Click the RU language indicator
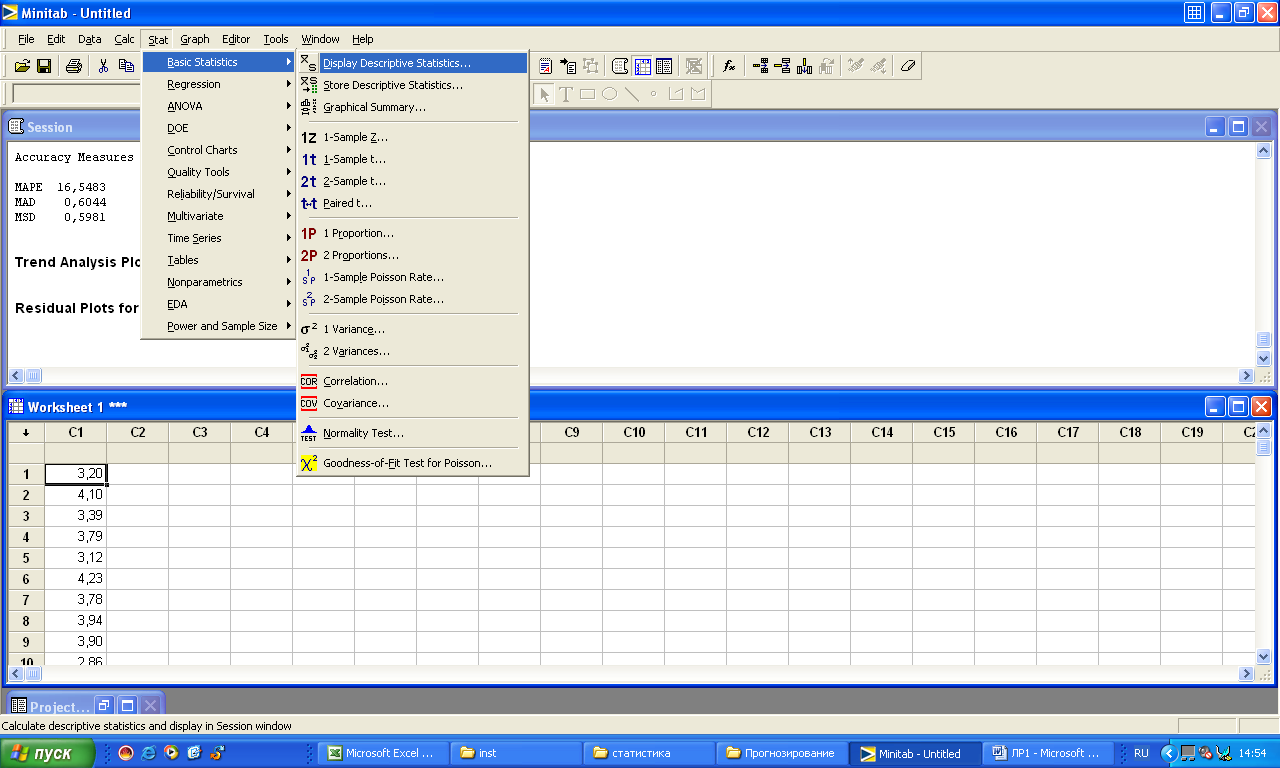Viewport: 1280px width, 768px height. (x=1141, y=753)
